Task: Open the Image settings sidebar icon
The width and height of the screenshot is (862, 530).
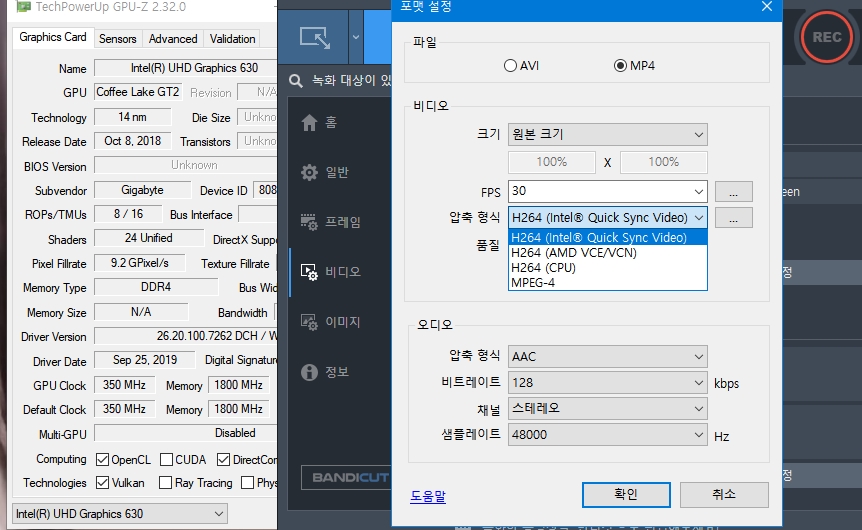Action: point(310,322)
